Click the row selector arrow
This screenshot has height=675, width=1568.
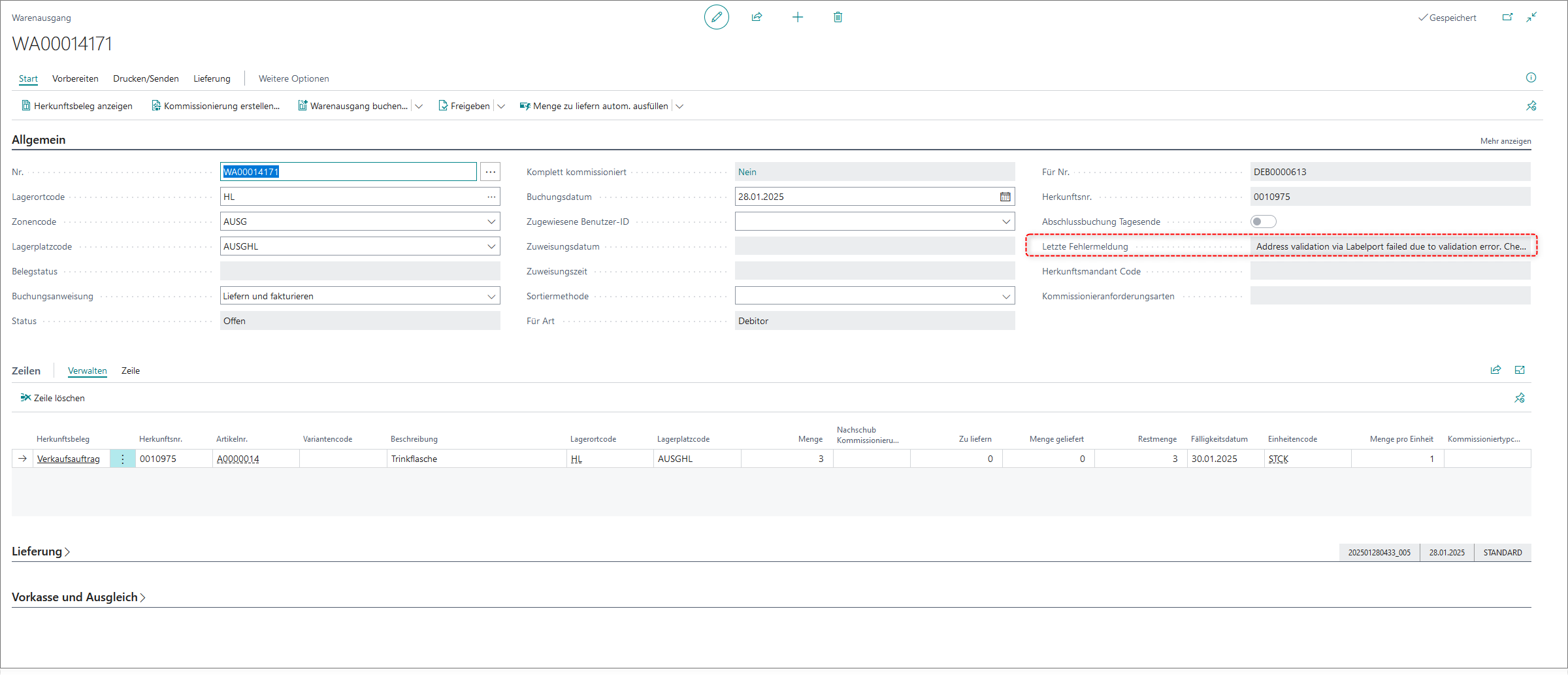point(22,459)
